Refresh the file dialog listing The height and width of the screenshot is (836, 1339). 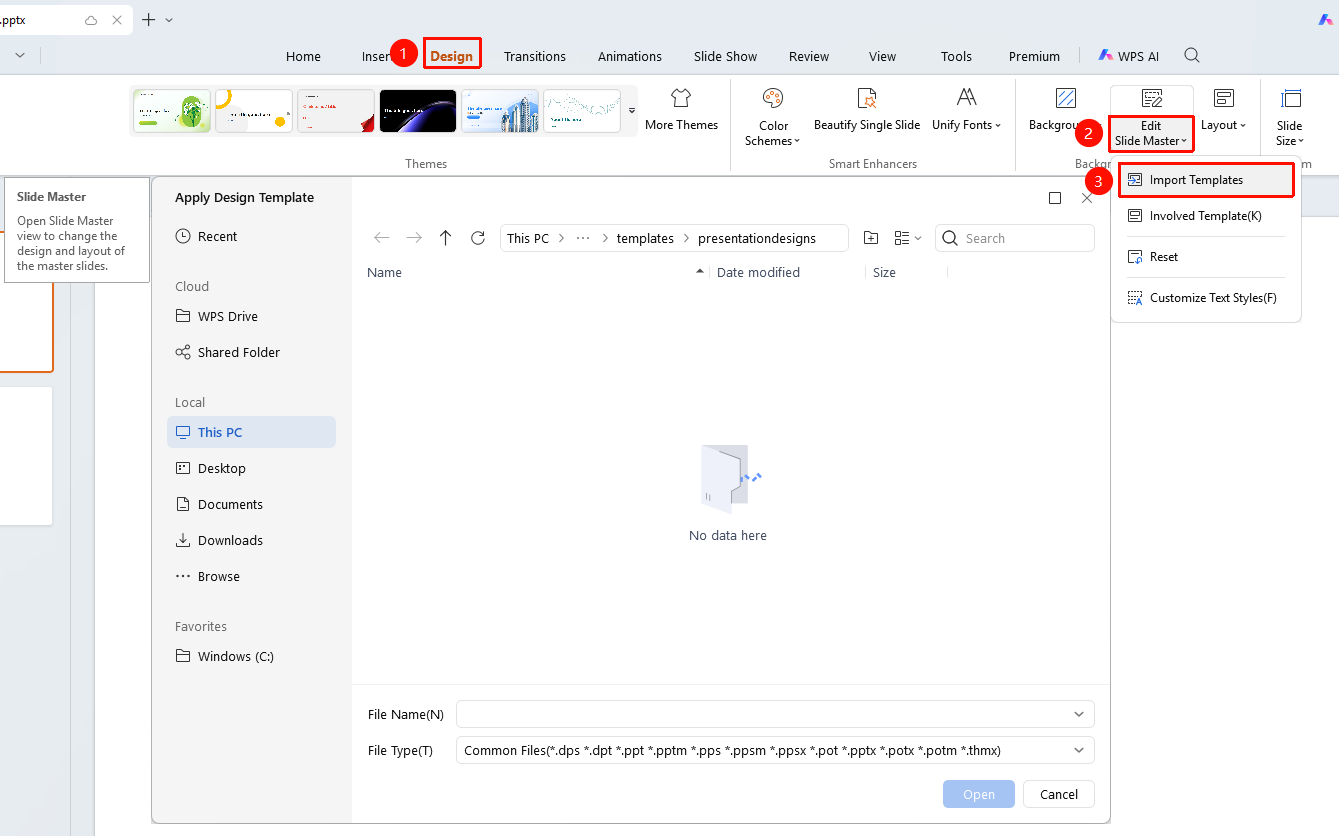click(478, 238)
